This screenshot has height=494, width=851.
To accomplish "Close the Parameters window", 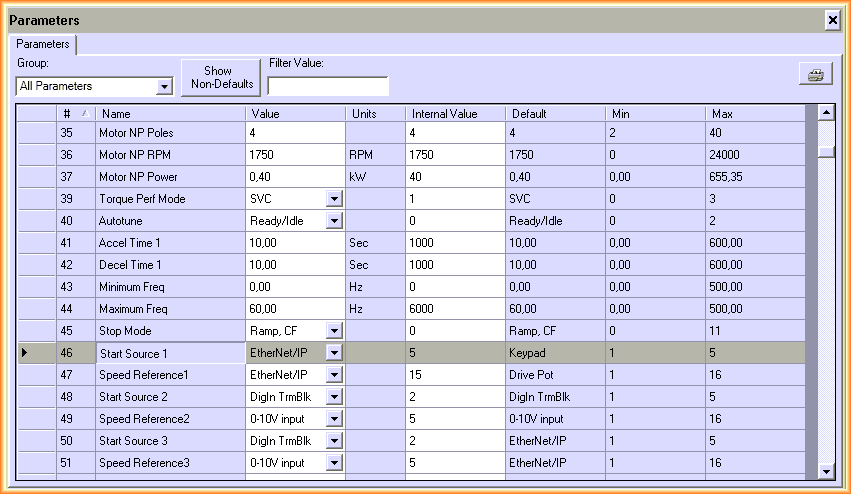I will coord(832,20).
